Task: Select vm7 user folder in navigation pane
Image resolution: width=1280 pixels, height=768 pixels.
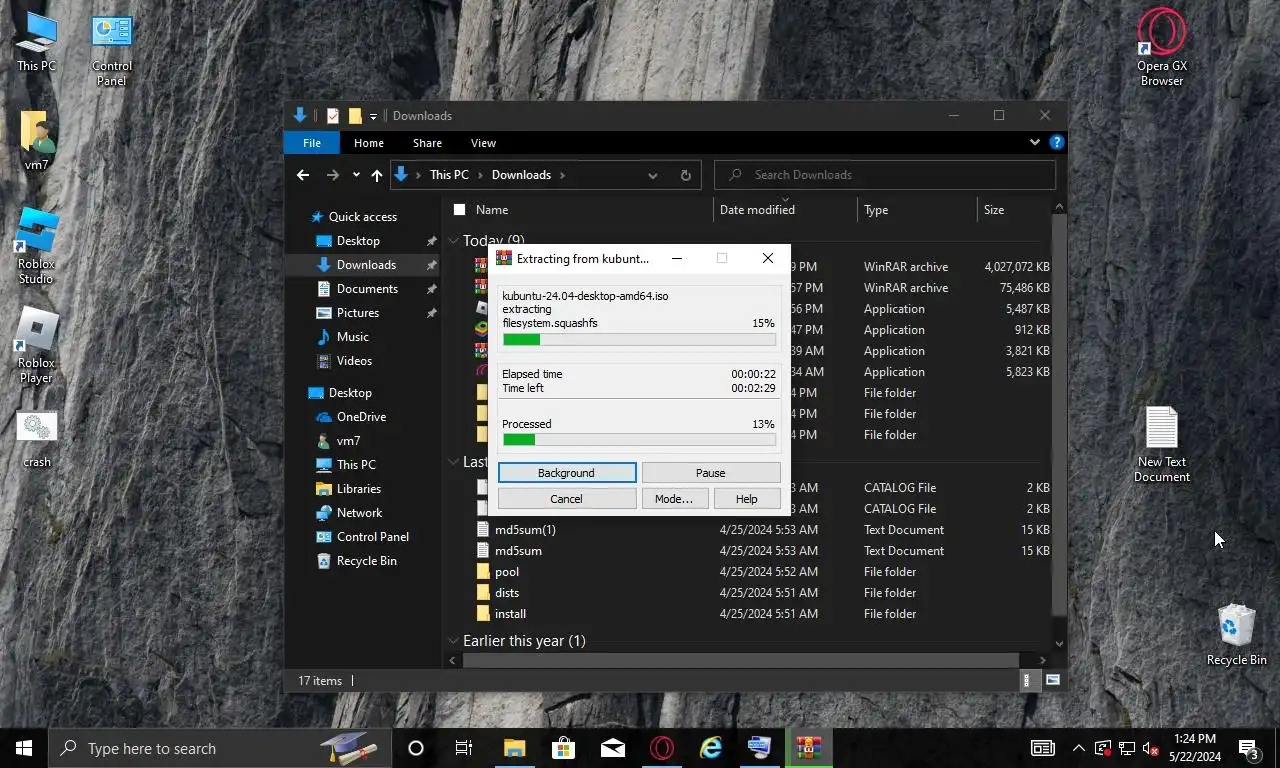Action: [x=348, y=441]
